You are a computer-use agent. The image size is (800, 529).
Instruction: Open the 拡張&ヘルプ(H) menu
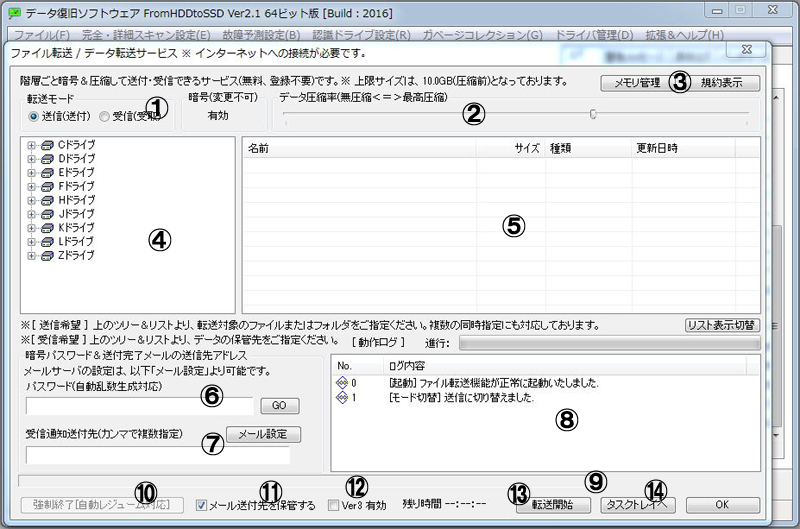point(684,35)
